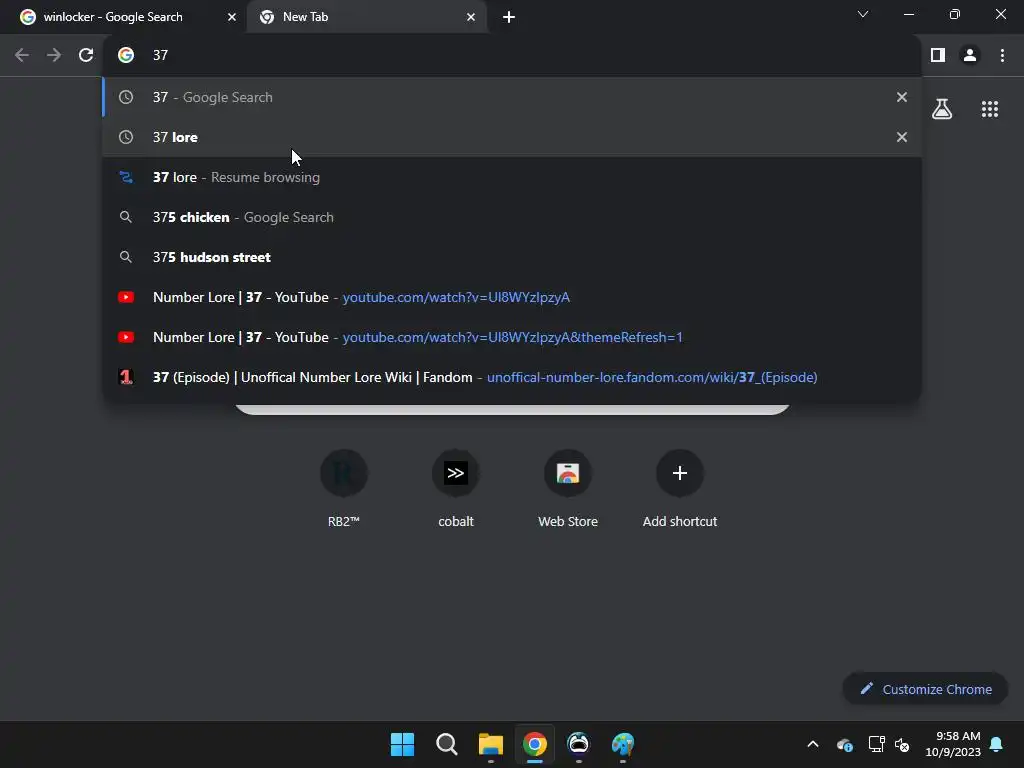Open a new tab with the plus button

tap(509, 17)
